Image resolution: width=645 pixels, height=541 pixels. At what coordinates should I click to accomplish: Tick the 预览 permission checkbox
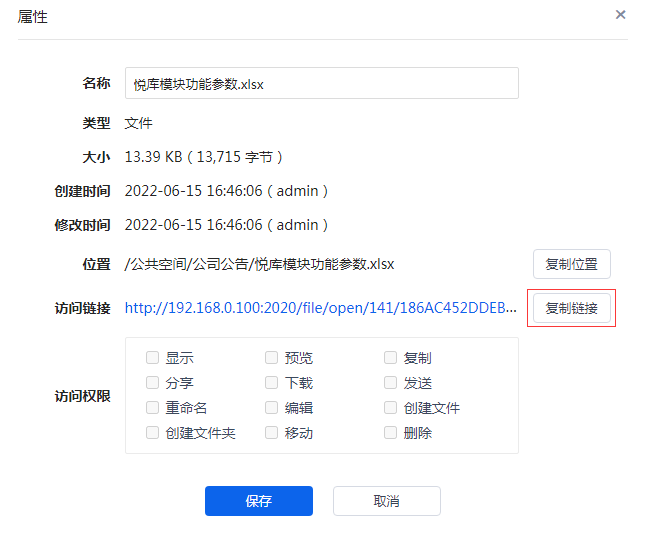pyautogui.click(x=272, y=358)
